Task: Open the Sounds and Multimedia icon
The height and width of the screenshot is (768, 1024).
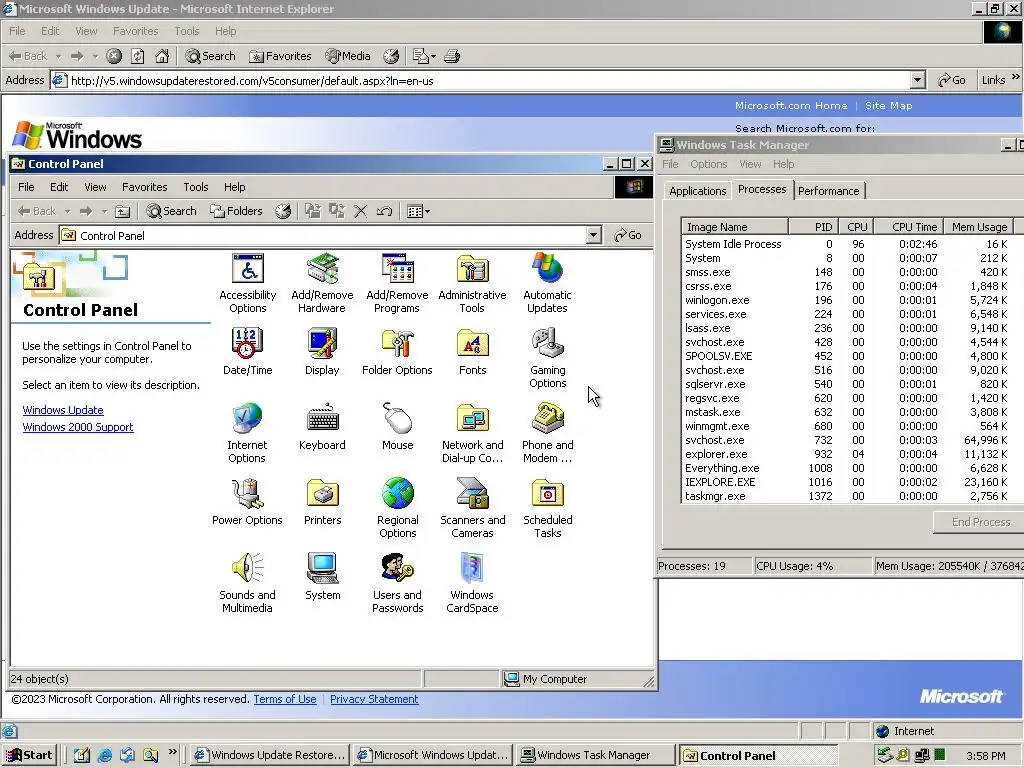Action: 247,583
